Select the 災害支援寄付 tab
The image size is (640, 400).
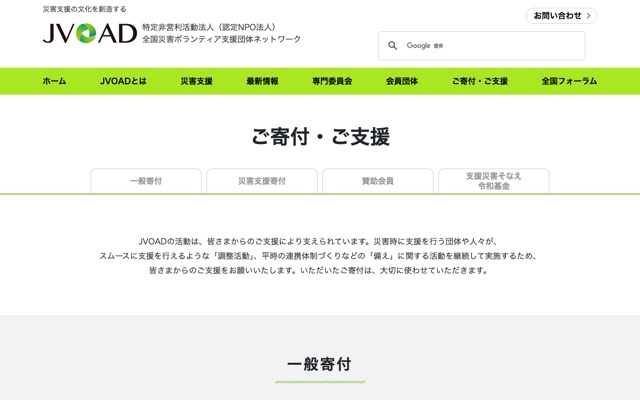coord(262,181)
